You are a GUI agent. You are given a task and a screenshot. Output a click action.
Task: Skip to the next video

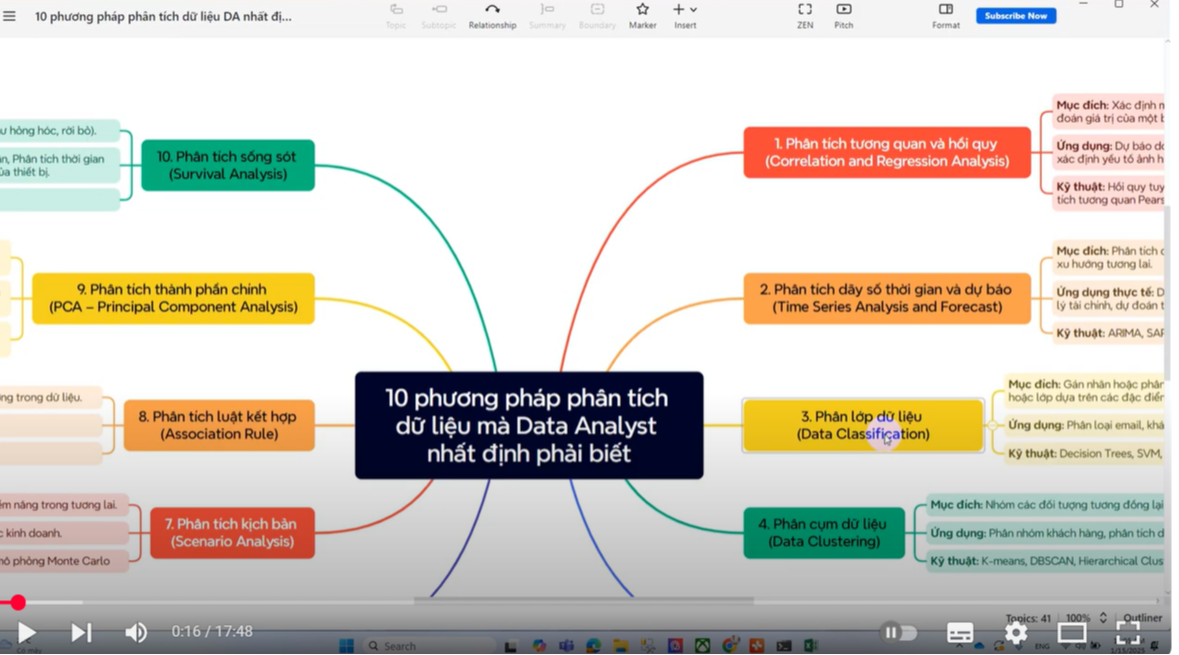(x=81, y=632)
